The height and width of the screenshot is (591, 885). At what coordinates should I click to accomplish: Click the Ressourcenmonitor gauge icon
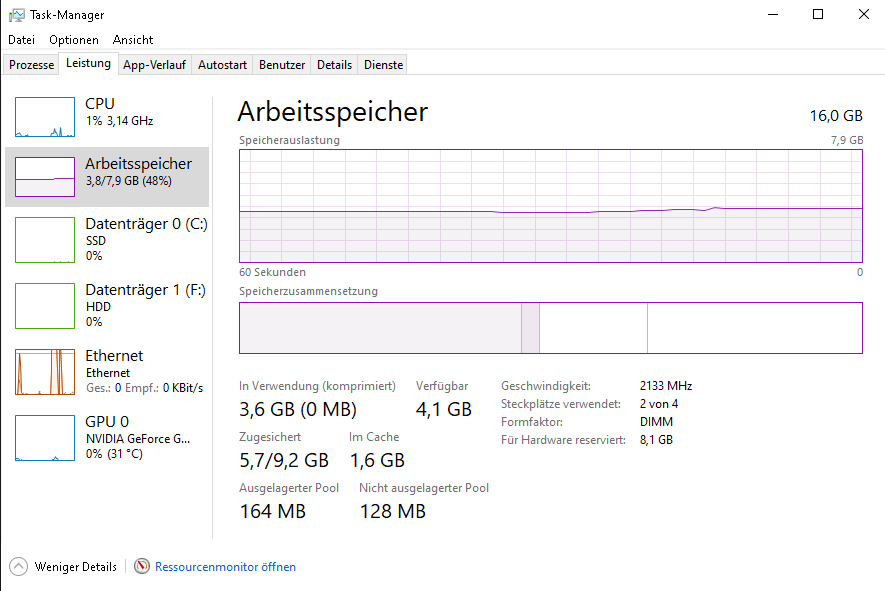point(142,566)
